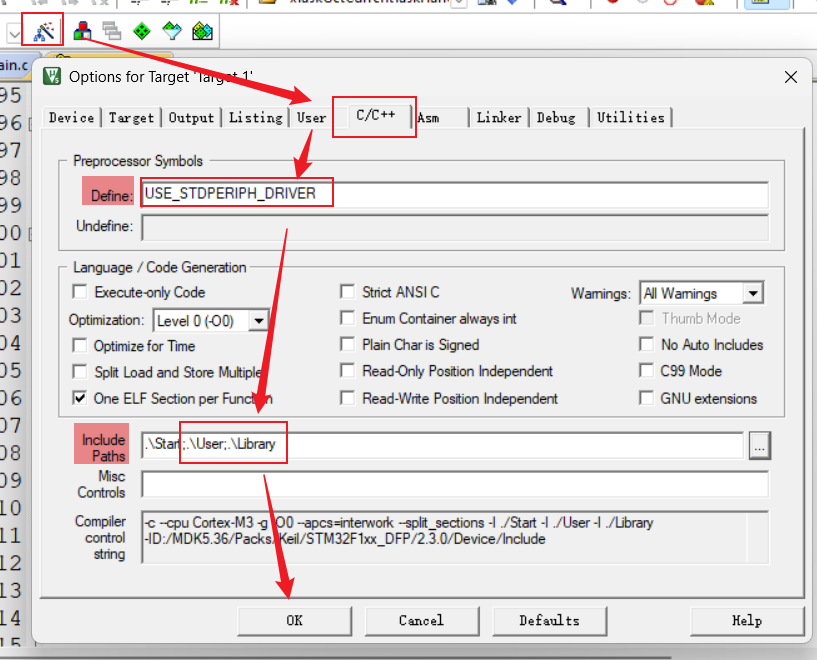Click the Misc Controls input field
The height and width of the screenshot is (660, 817).
point(455,484)
